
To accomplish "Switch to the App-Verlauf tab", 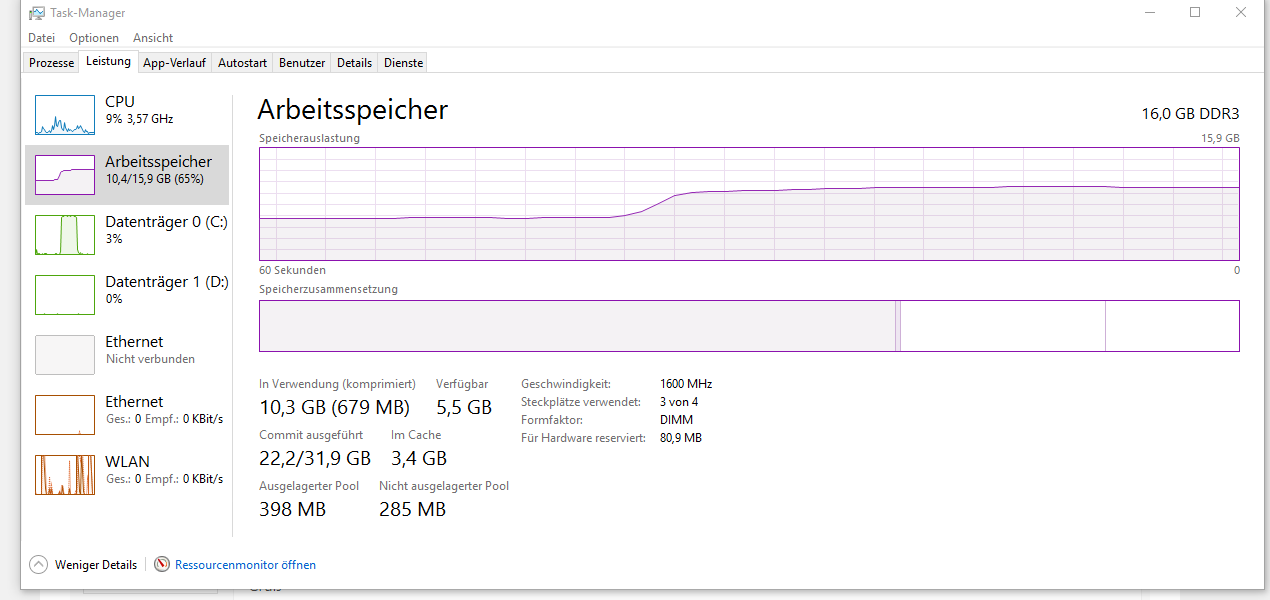I will pyautogui.click(x=174, y=63).
